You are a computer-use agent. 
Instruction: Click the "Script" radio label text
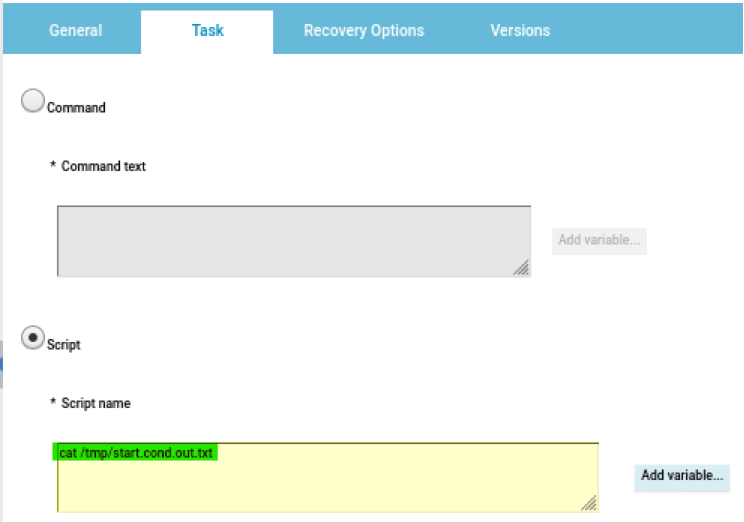[x=64, y=344]
